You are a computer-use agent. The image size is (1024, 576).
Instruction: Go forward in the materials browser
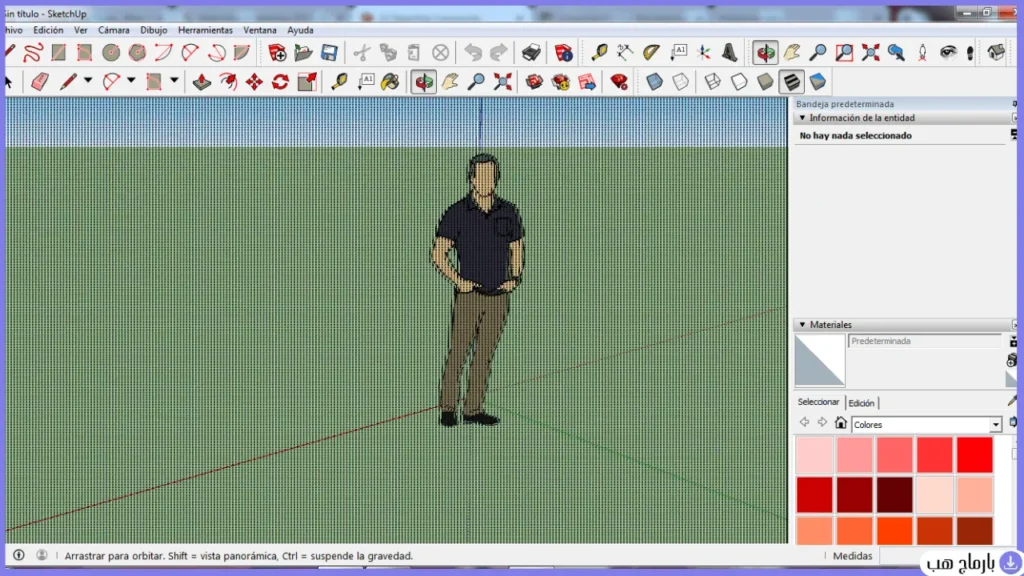pos(822,423)
